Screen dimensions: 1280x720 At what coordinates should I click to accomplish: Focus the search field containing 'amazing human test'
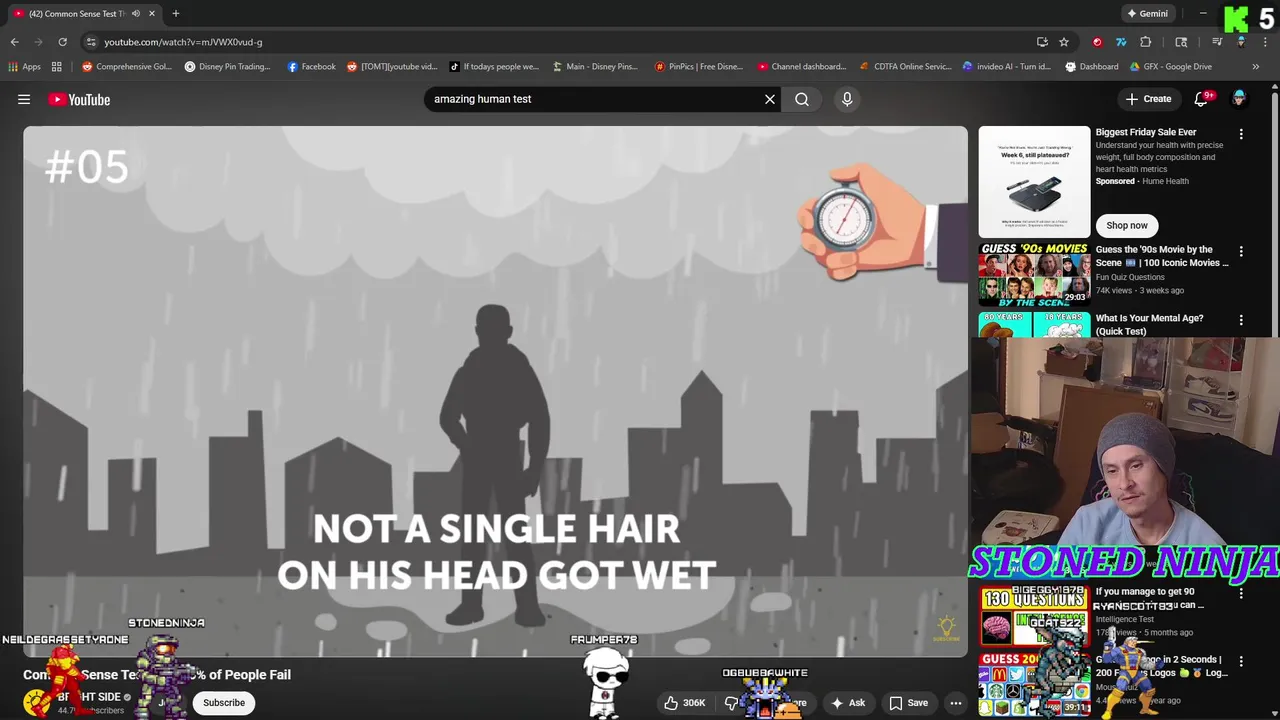pos(595,99)
